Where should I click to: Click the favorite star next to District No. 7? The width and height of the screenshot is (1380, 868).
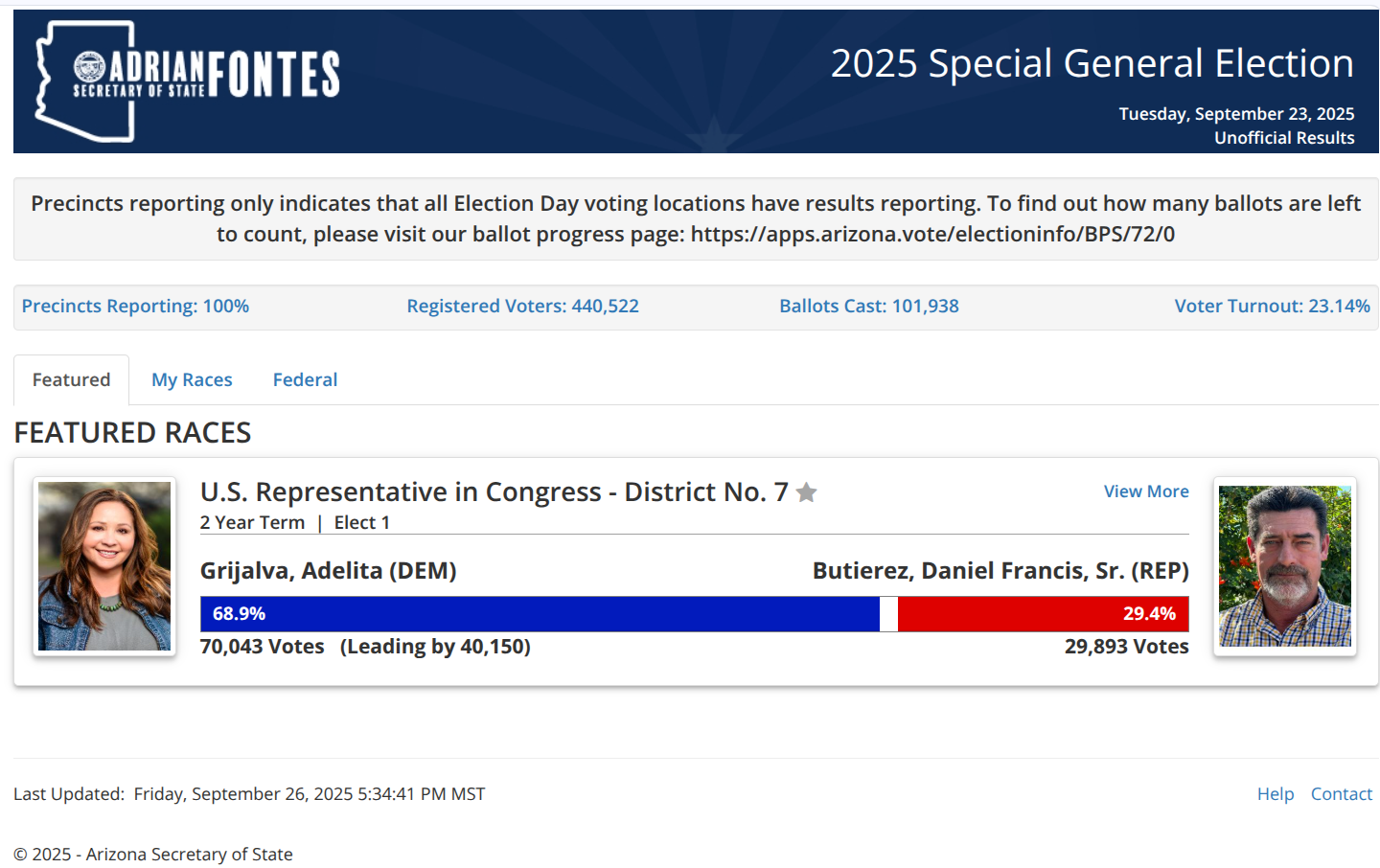[807, 492]
